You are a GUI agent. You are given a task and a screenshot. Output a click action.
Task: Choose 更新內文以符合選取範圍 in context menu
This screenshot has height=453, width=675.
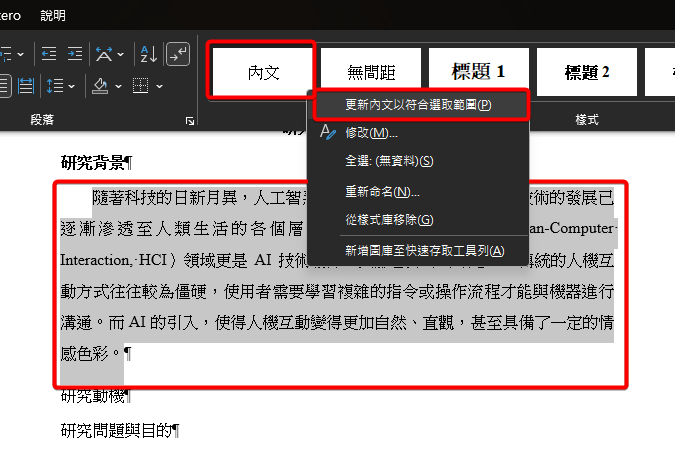point(417,104)
